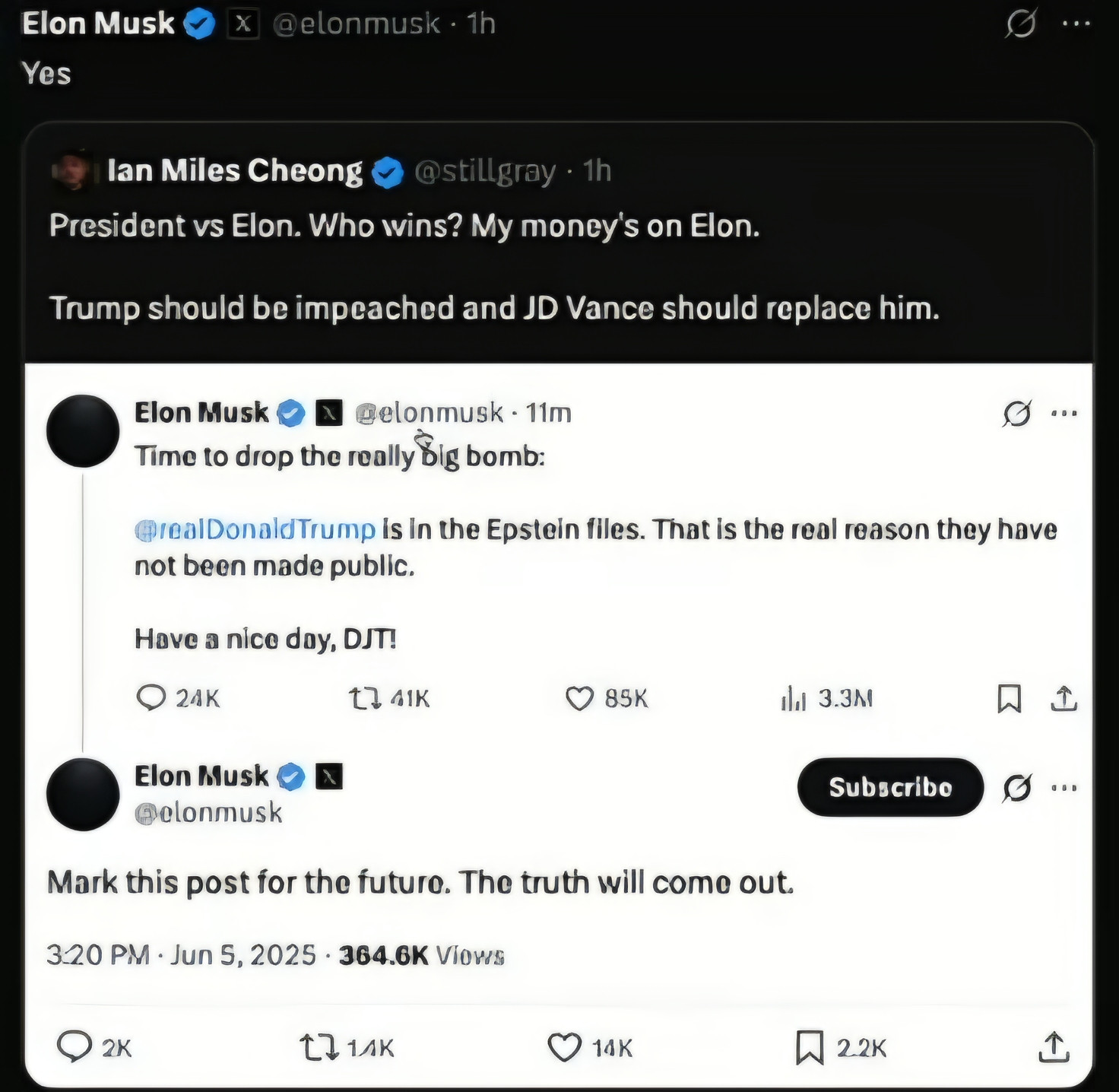Like the post with 85K likes
This screenshot has height=1092, width=1119.
click(579, 698)
